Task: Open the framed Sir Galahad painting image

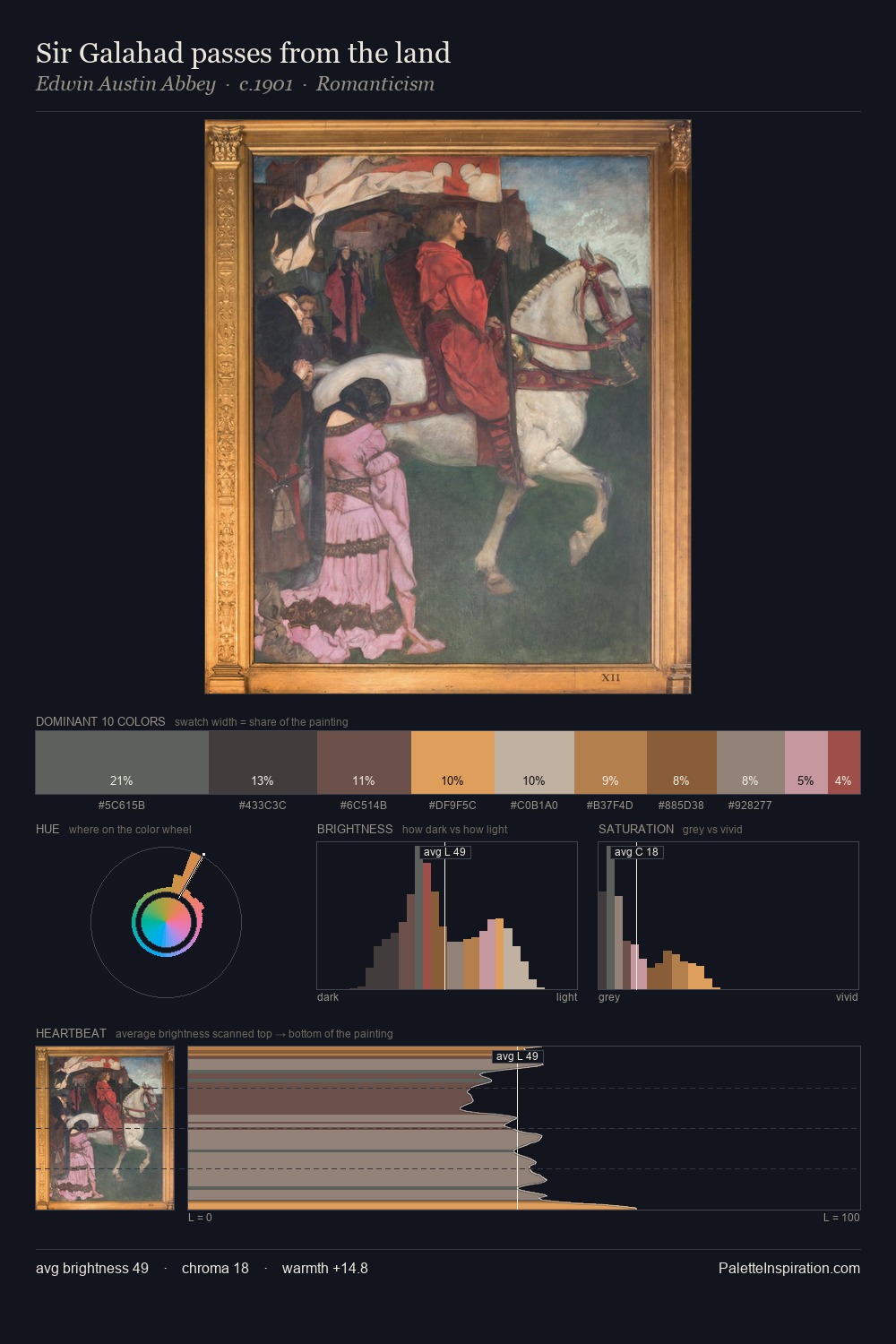Action: [448, 407]
